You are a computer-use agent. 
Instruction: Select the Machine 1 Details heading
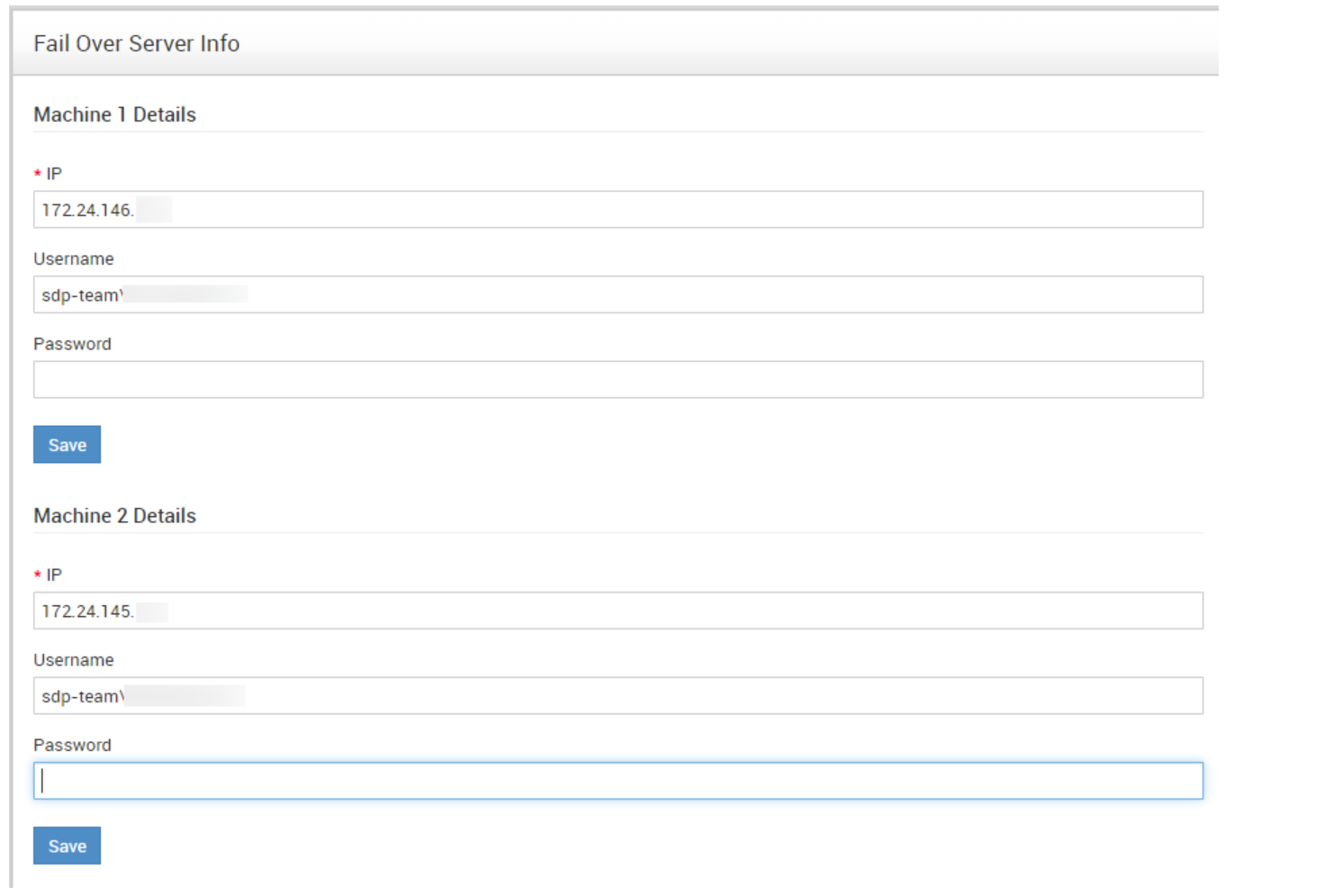(x=114, y=115)
